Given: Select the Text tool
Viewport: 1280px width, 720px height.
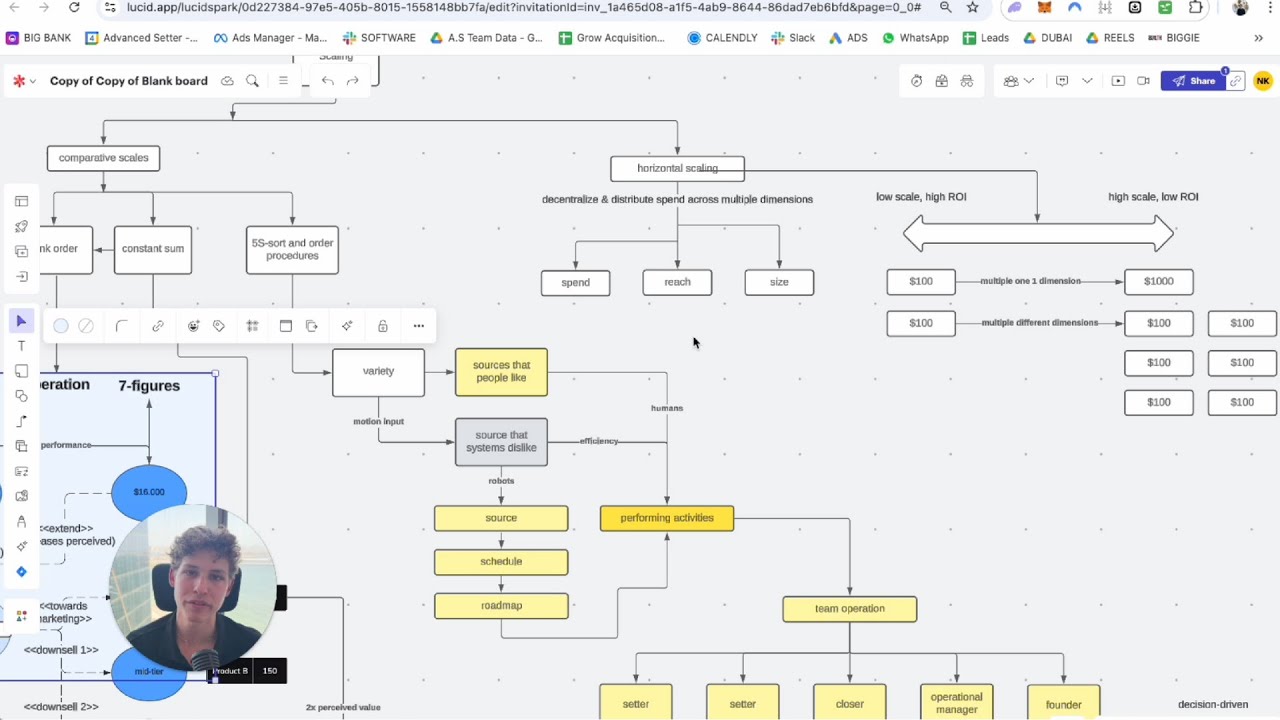Looking at the screenshot, I should point(21,346).
